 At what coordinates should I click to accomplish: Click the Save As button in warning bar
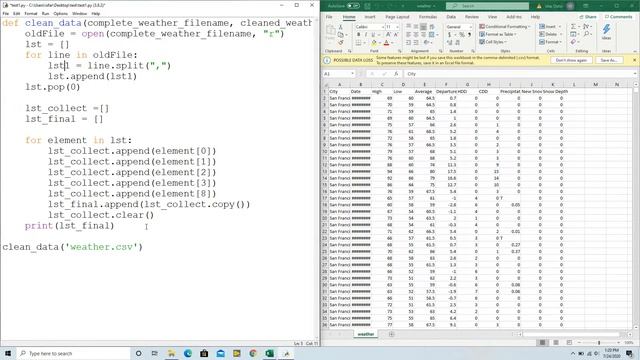[608, 60]
